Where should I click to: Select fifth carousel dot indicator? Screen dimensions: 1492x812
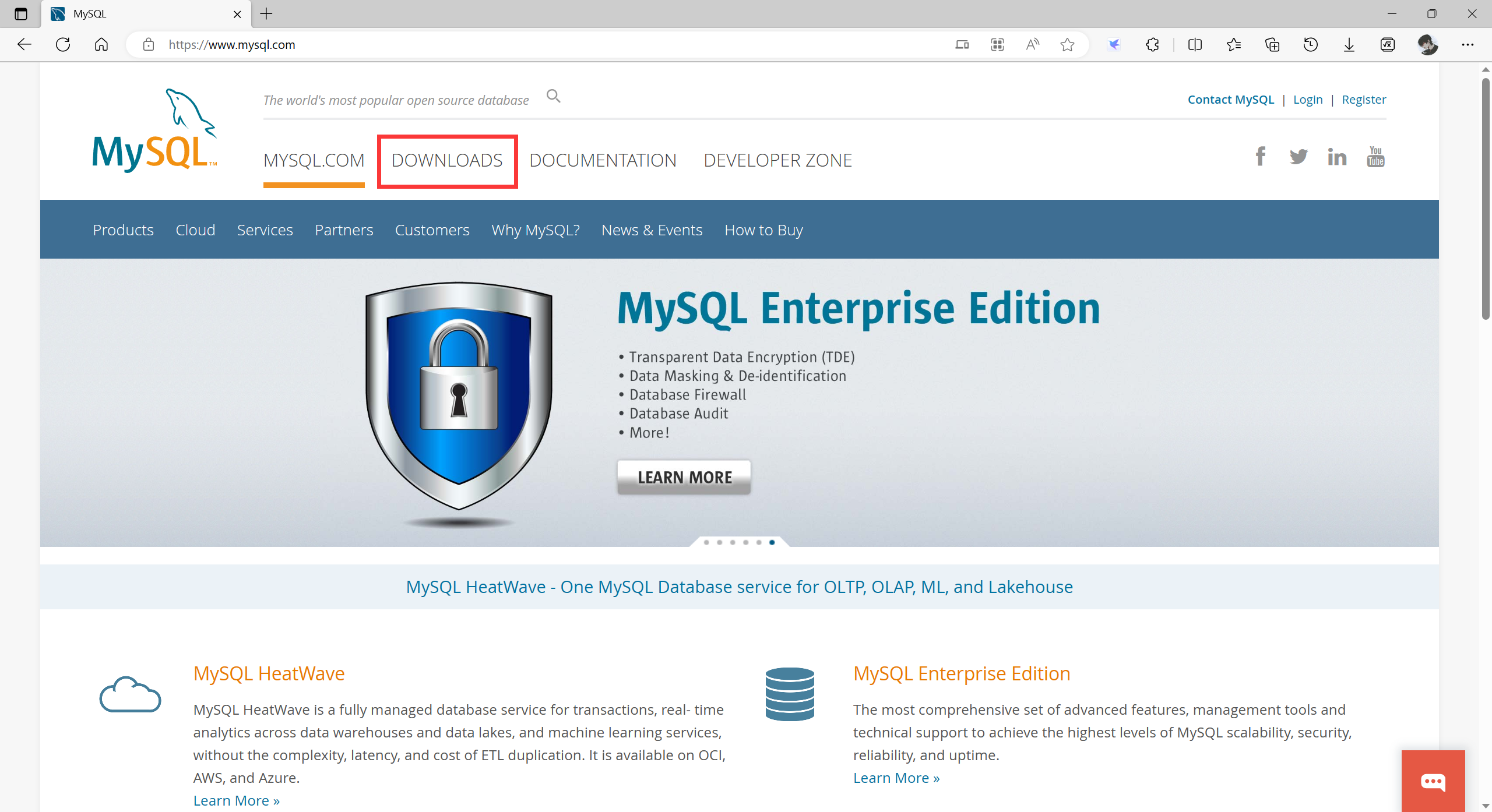tap(759, 542)
